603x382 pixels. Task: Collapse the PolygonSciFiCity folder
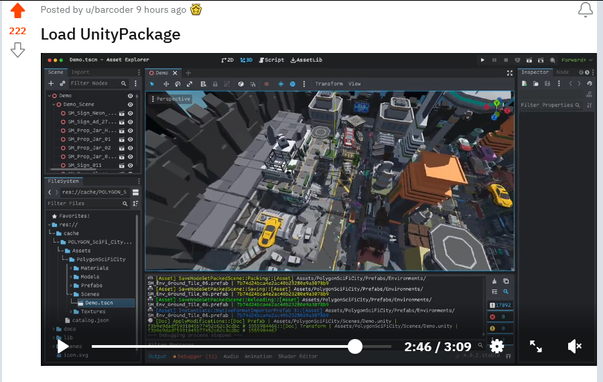(x=66, y=259)
